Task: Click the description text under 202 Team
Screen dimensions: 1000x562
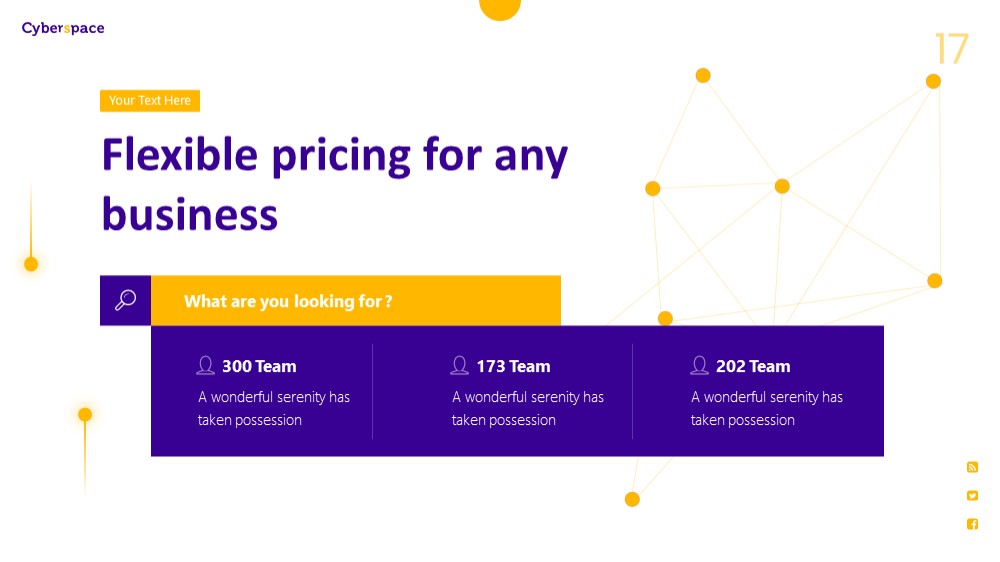Action: [x=767, y=408]
